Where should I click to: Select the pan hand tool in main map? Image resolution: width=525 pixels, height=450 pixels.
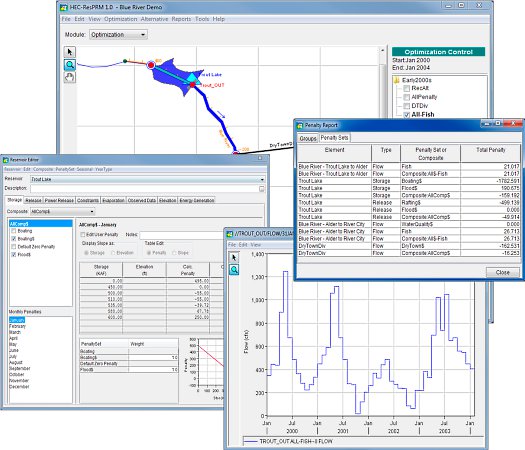click(x=70, y=78)
